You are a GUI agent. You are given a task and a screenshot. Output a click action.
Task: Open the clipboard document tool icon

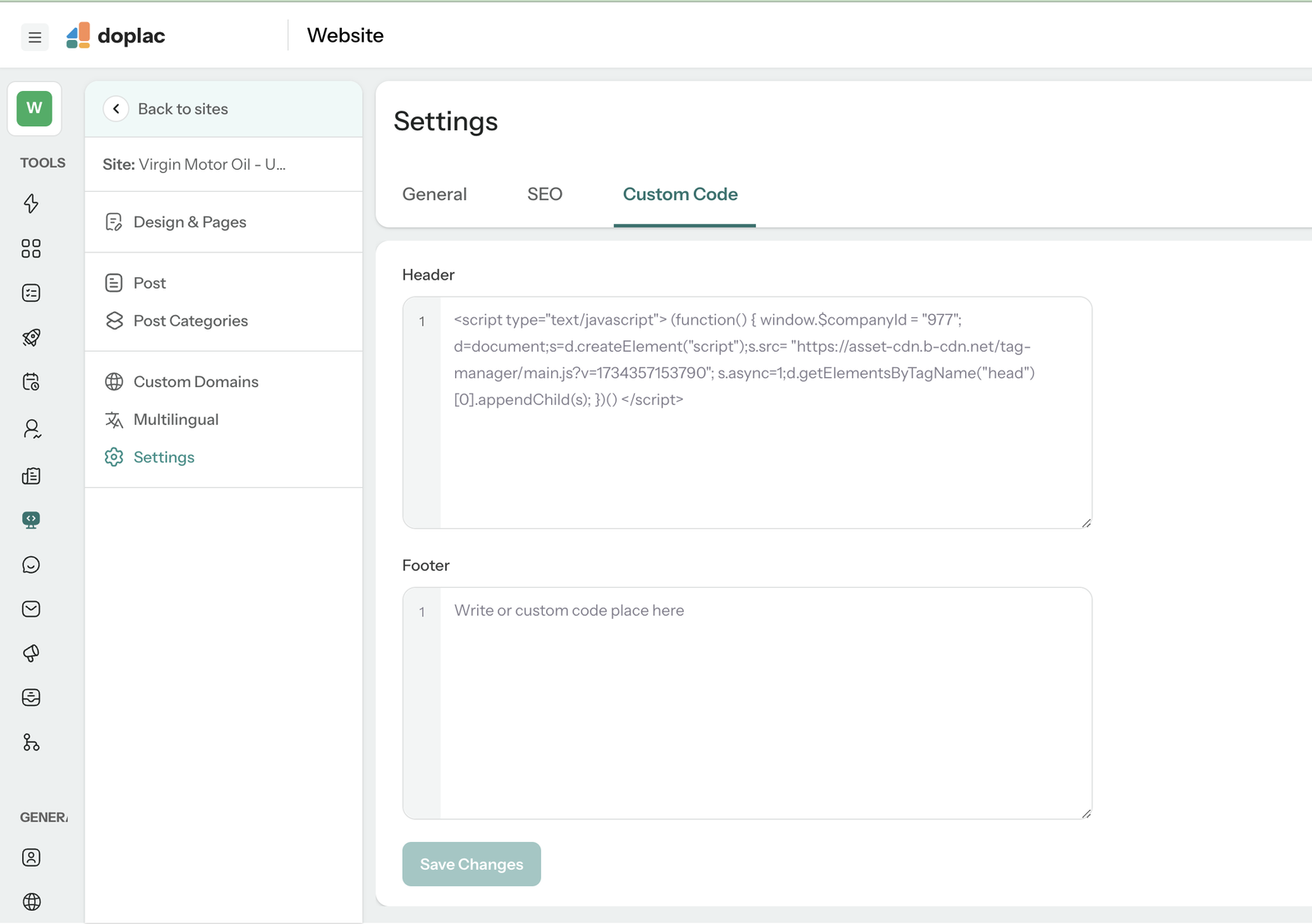(31, 476)
